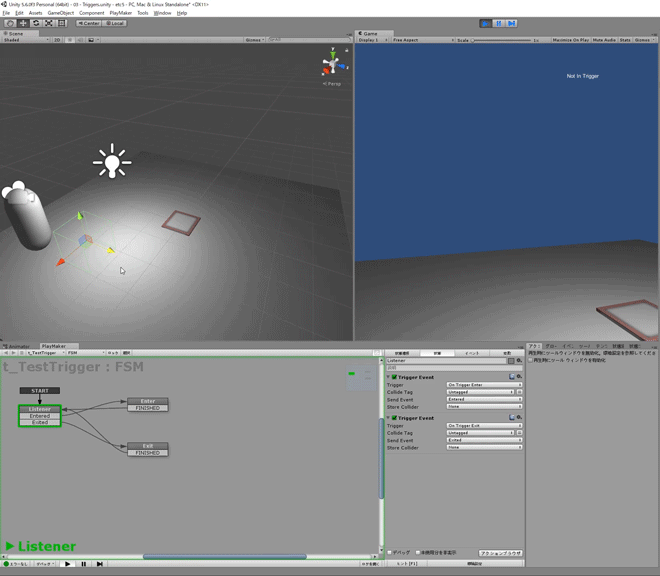Open the File menu
Viewport: 660px width, 576px height.
[x=6, y=13]
